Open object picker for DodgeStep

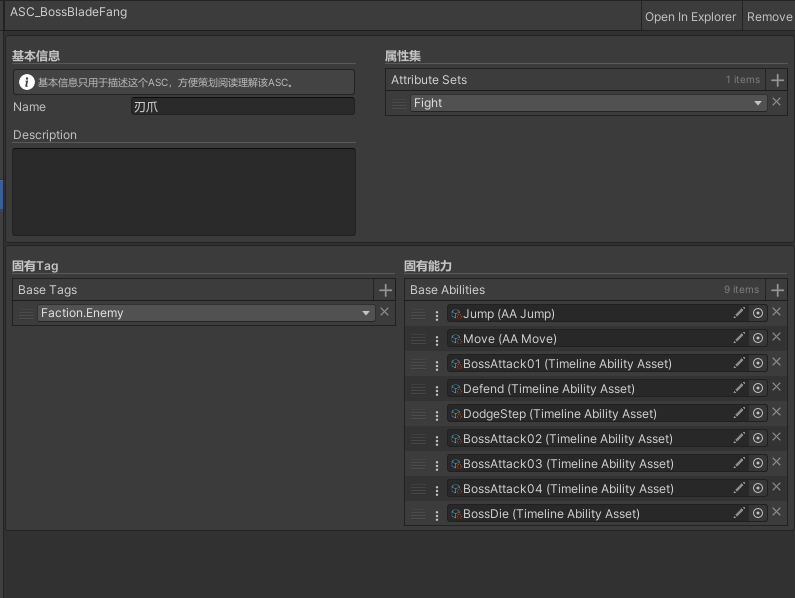(758, 413)
